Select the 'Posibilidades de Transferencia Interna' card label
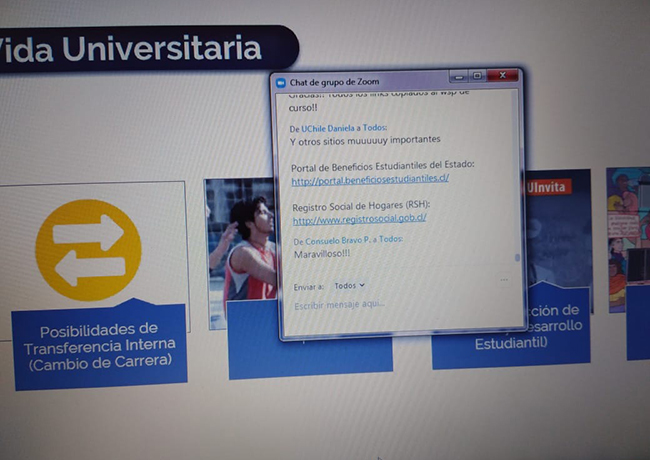 tap(99, 346)
